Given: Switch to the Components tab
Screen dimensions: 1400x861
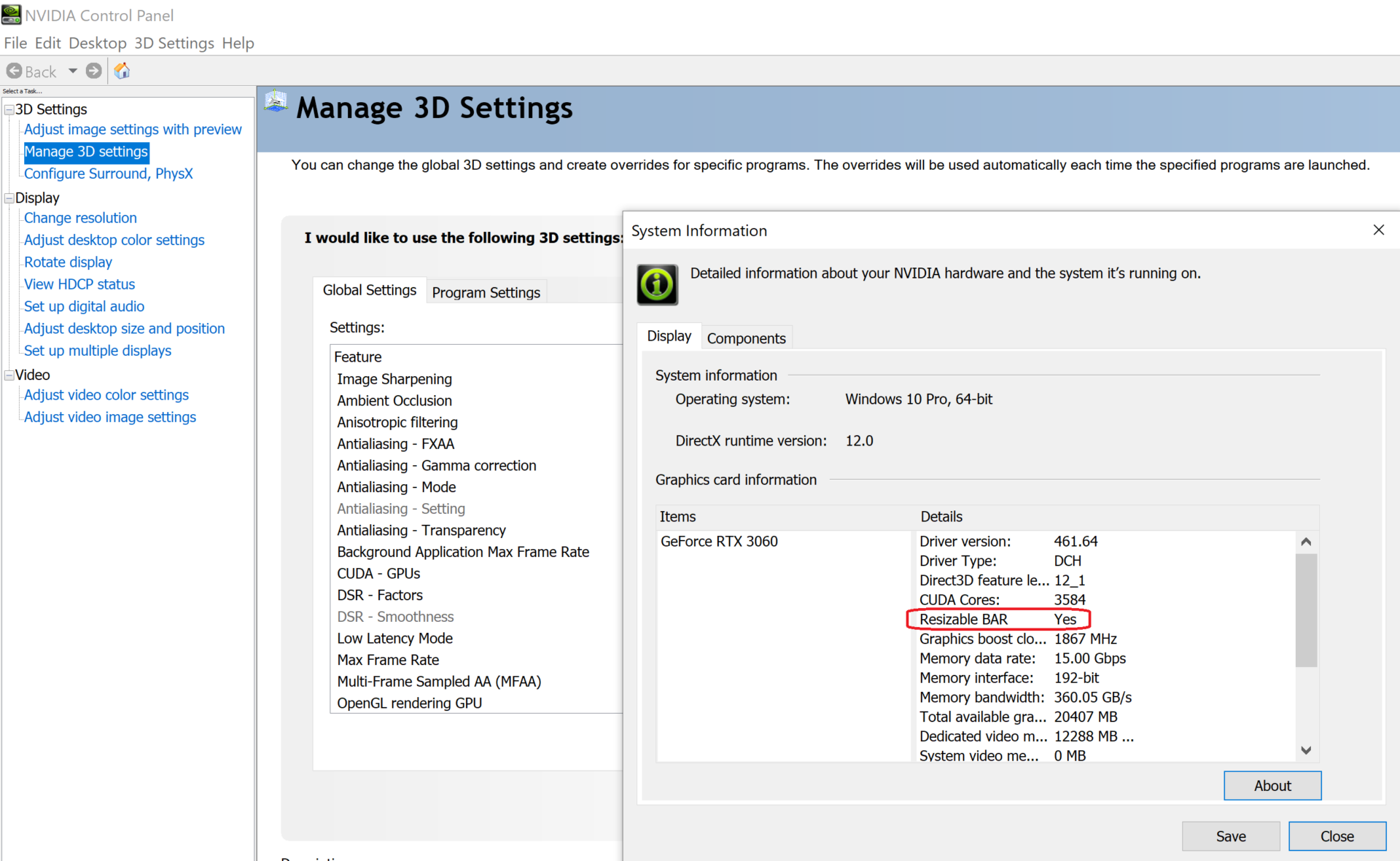Looking at the screenshot, I should [x=746, y=338].
